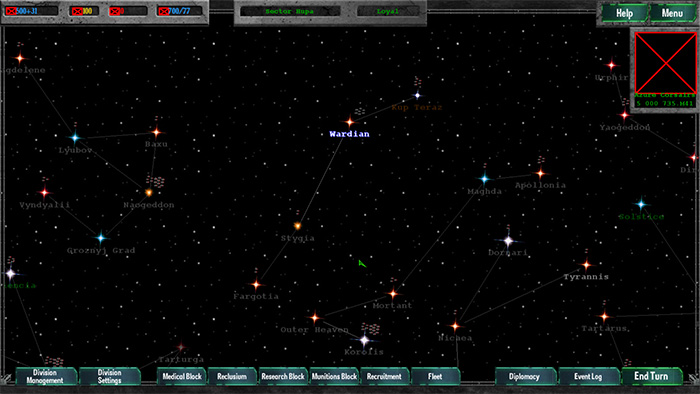Select the Wardian star system
The width and height of the screenshot is (700, 394).
[x=350, y=121]
